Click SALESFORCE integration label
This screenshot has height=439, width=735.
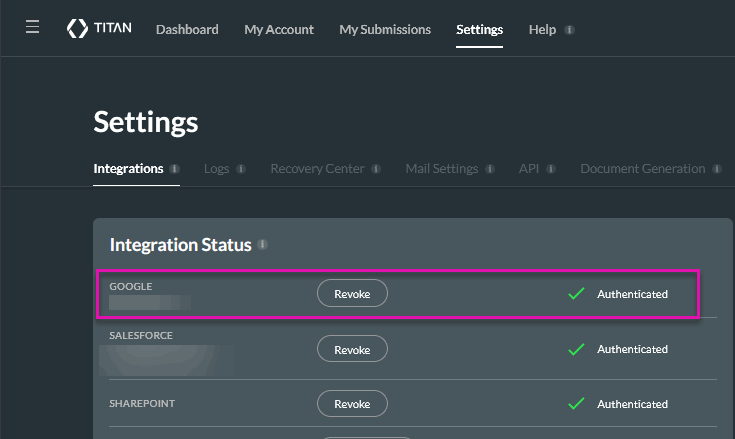[x=141, y=335]
